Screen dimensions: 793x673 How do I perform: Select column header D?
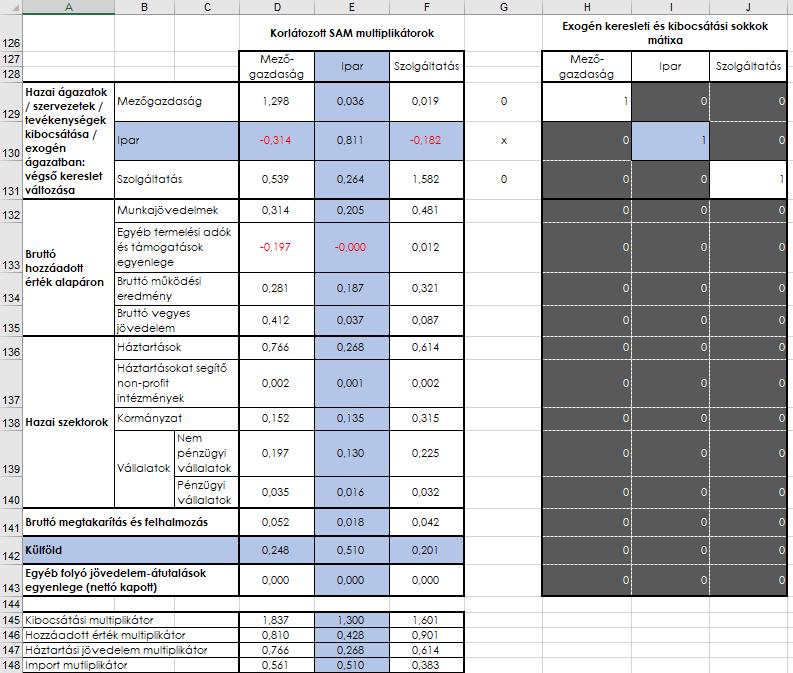pos(277,7)
